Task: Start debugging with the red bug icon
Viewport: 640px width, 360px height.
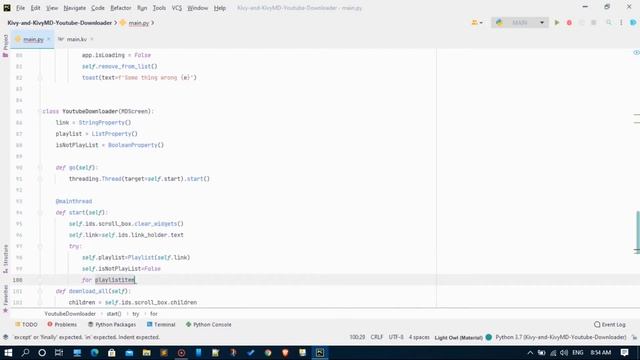Action: 569,23
